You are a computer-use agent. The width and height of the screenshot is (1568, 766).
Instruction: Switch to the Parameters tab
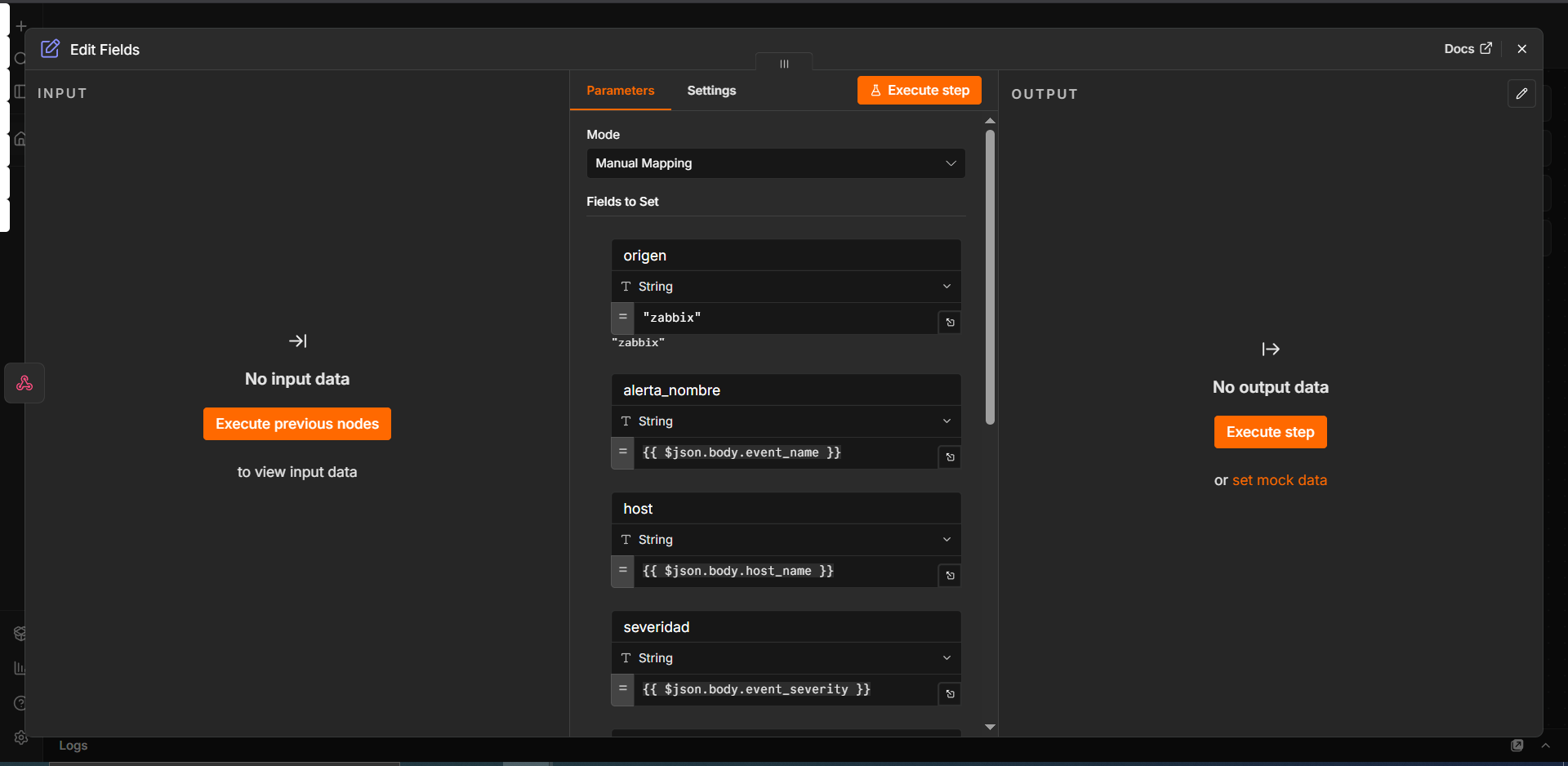point(621,91)
